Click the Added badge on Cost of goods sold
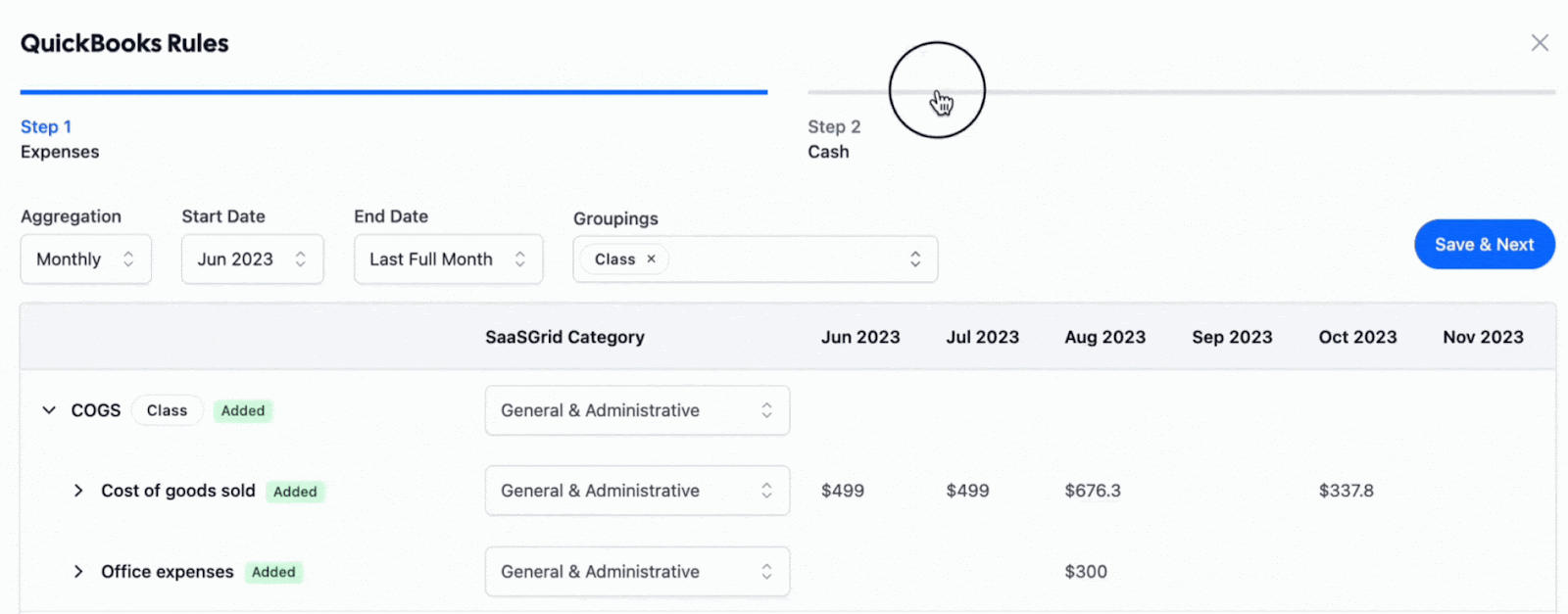The width and height of the screenshot is (1568, 614). 295,492
